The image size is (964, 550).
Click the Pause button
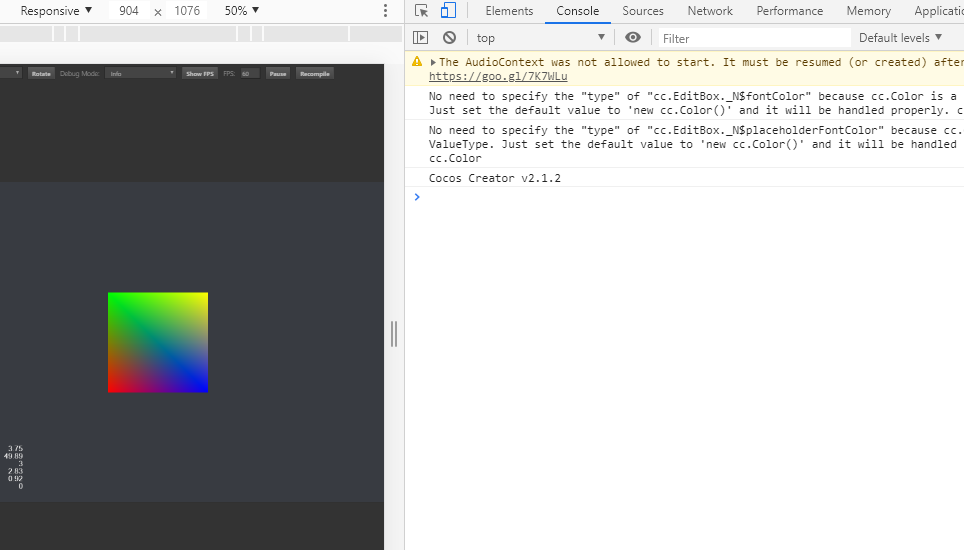point(278,74)
